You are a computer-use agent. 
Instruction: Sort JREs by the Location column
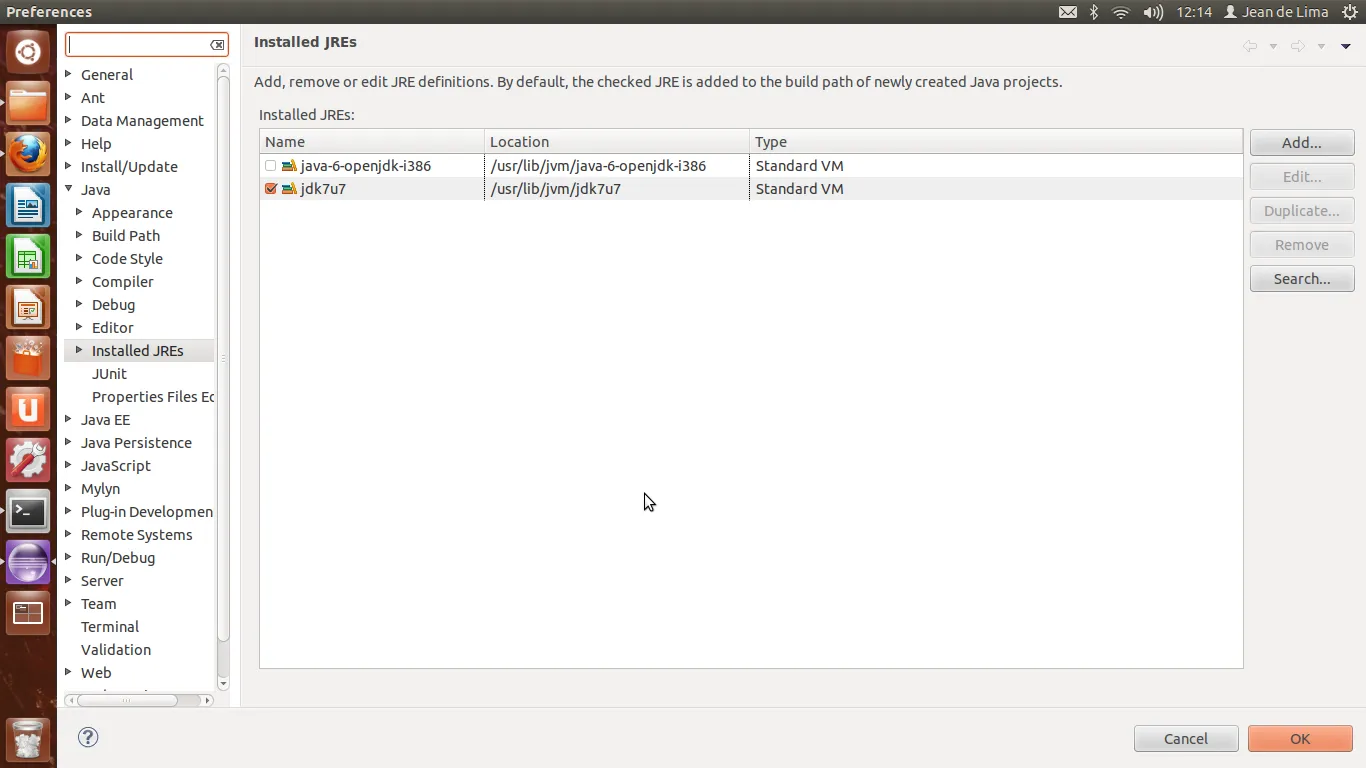pos(617,142)
